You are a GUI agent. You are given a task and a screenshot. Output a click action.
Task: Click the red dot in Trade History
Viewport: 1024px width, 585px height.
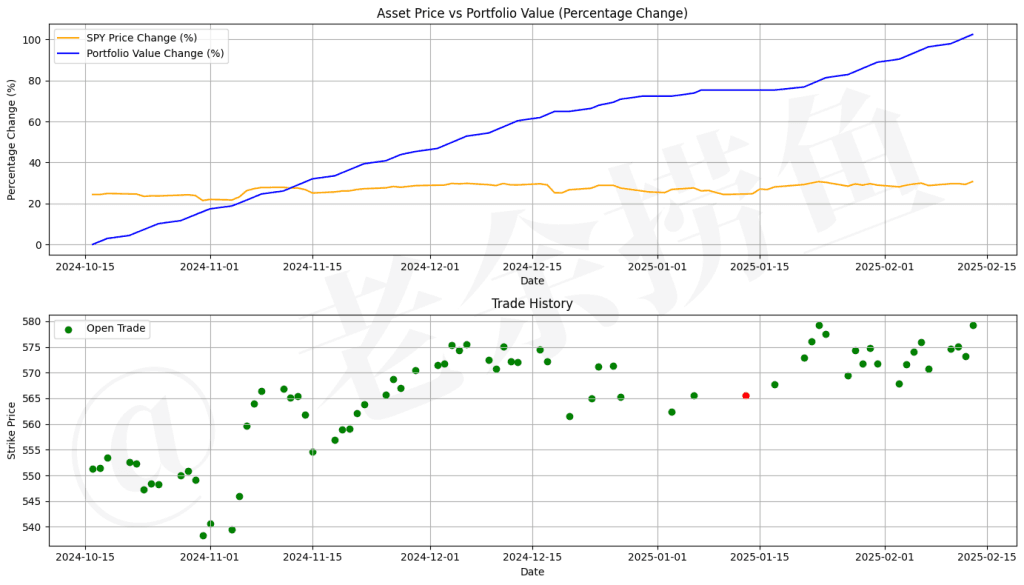pos(746,396)
